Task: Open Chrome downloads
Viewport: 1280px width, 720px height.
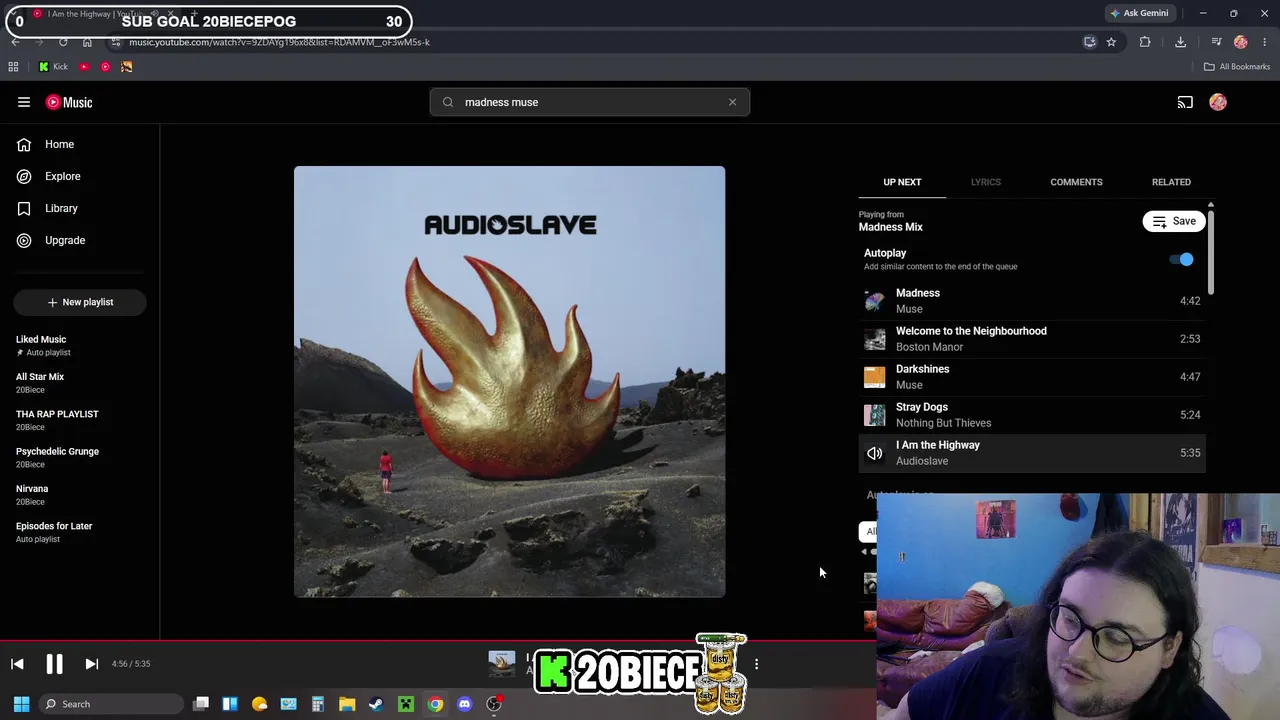Action: (1180, 42)
